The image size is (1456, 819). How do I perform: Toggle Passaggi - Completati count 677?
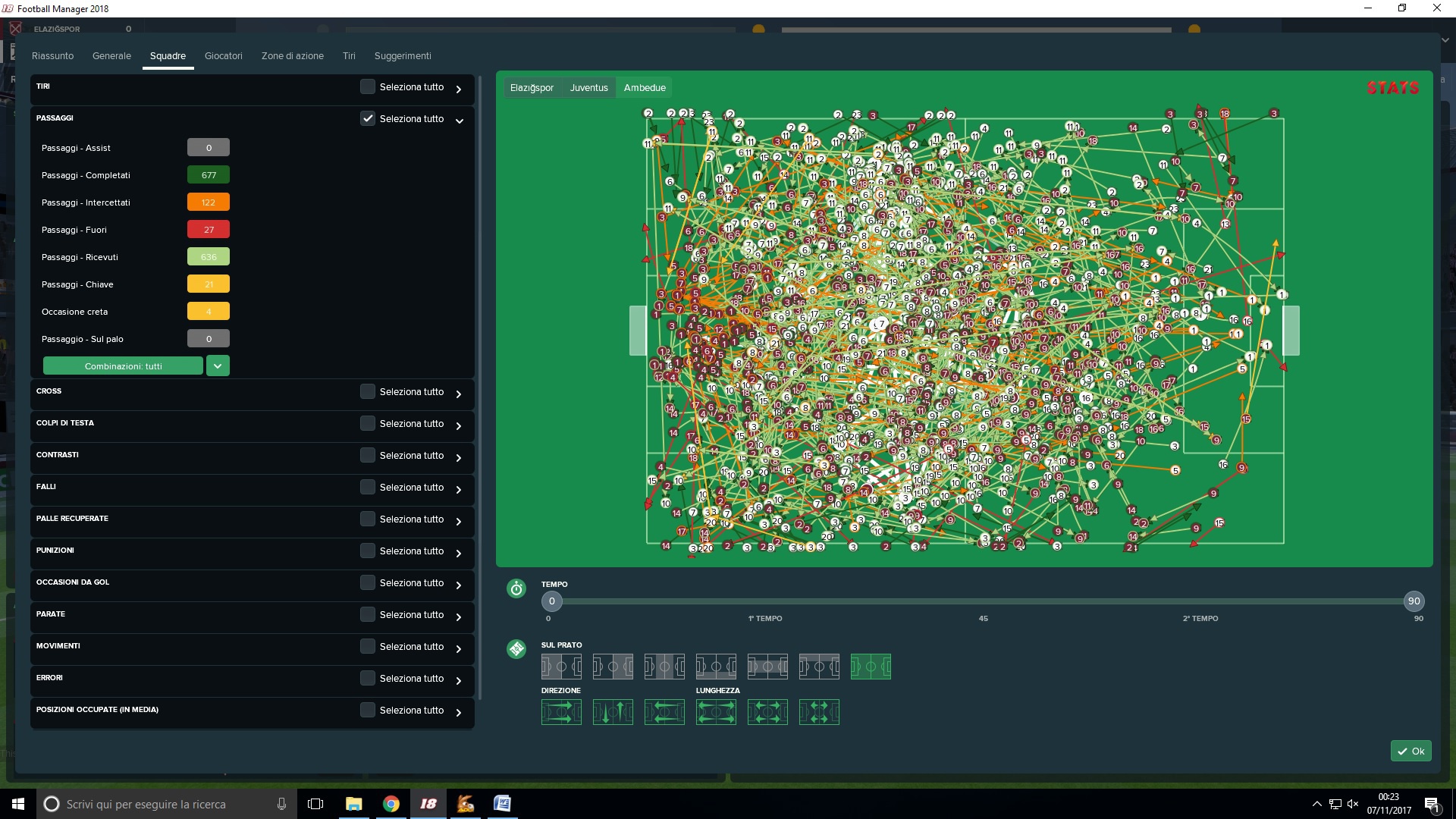(209, 175)
